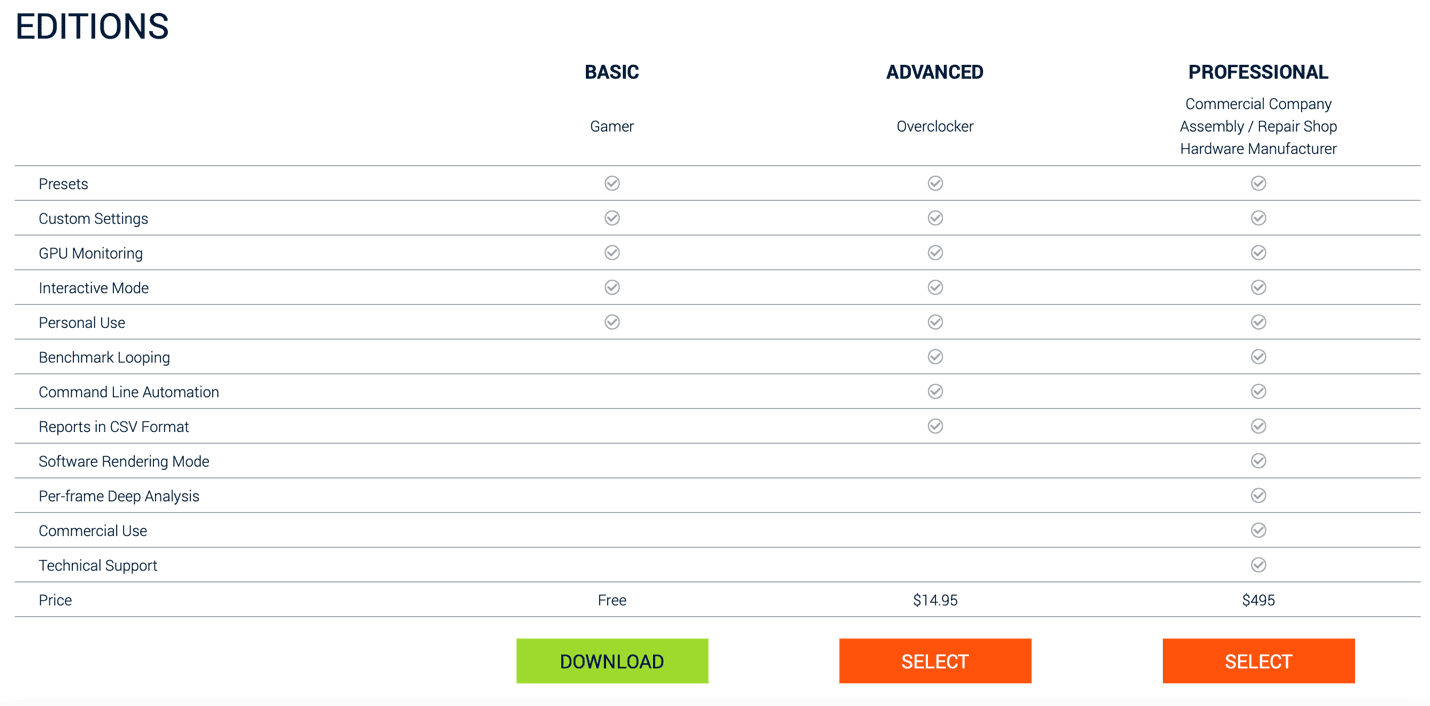The image size is (1430, 706).
Task: Click the Per-frame Deep Analysis checkmark
Action: (x=1258, y=495)
